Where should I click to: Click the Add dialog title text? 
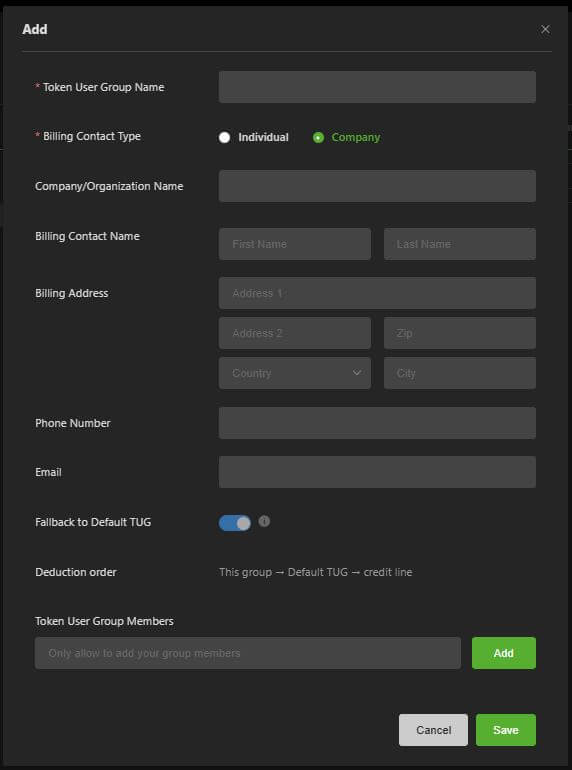pyautogui.click(x=35, y=29)
